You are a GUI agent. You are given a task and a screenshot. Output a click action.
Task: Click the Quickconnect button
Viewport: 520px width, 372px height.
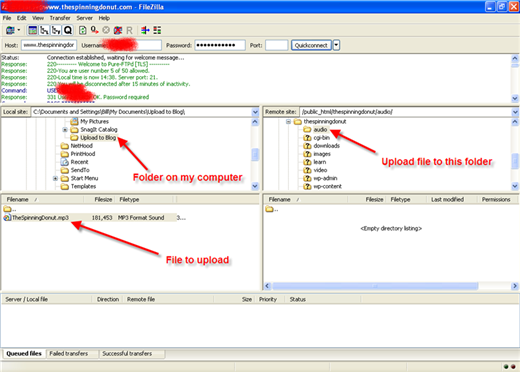click(x=311, y=45)
